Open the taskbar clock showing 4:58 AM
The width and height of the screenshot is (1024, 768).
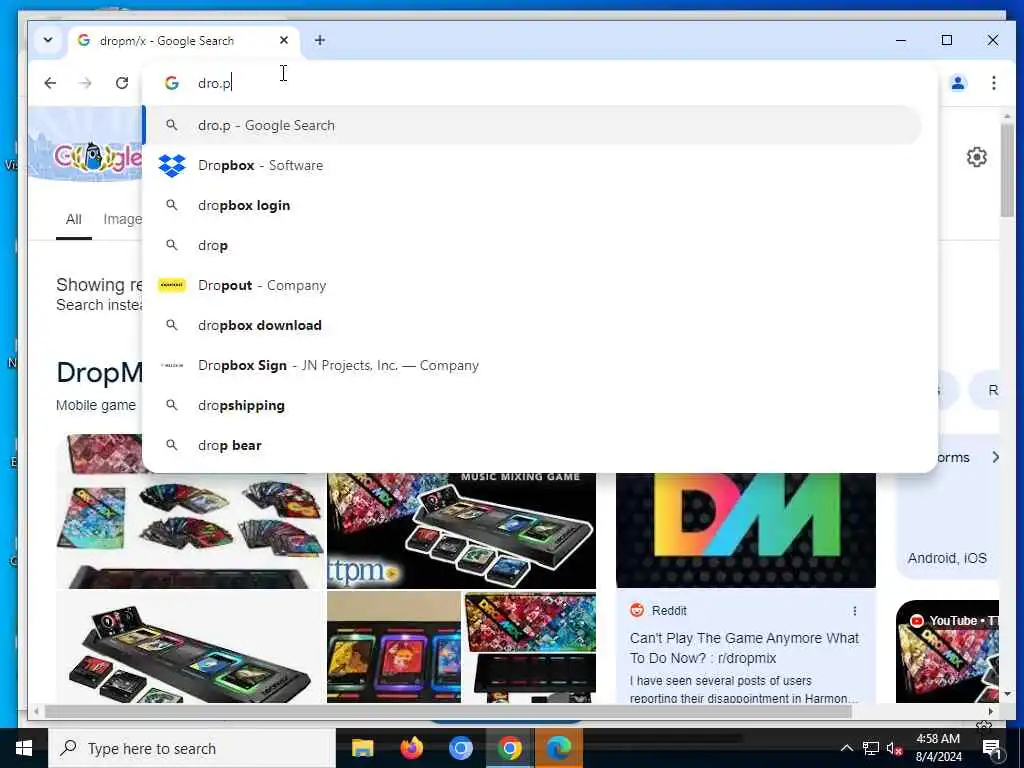(938, 748)
